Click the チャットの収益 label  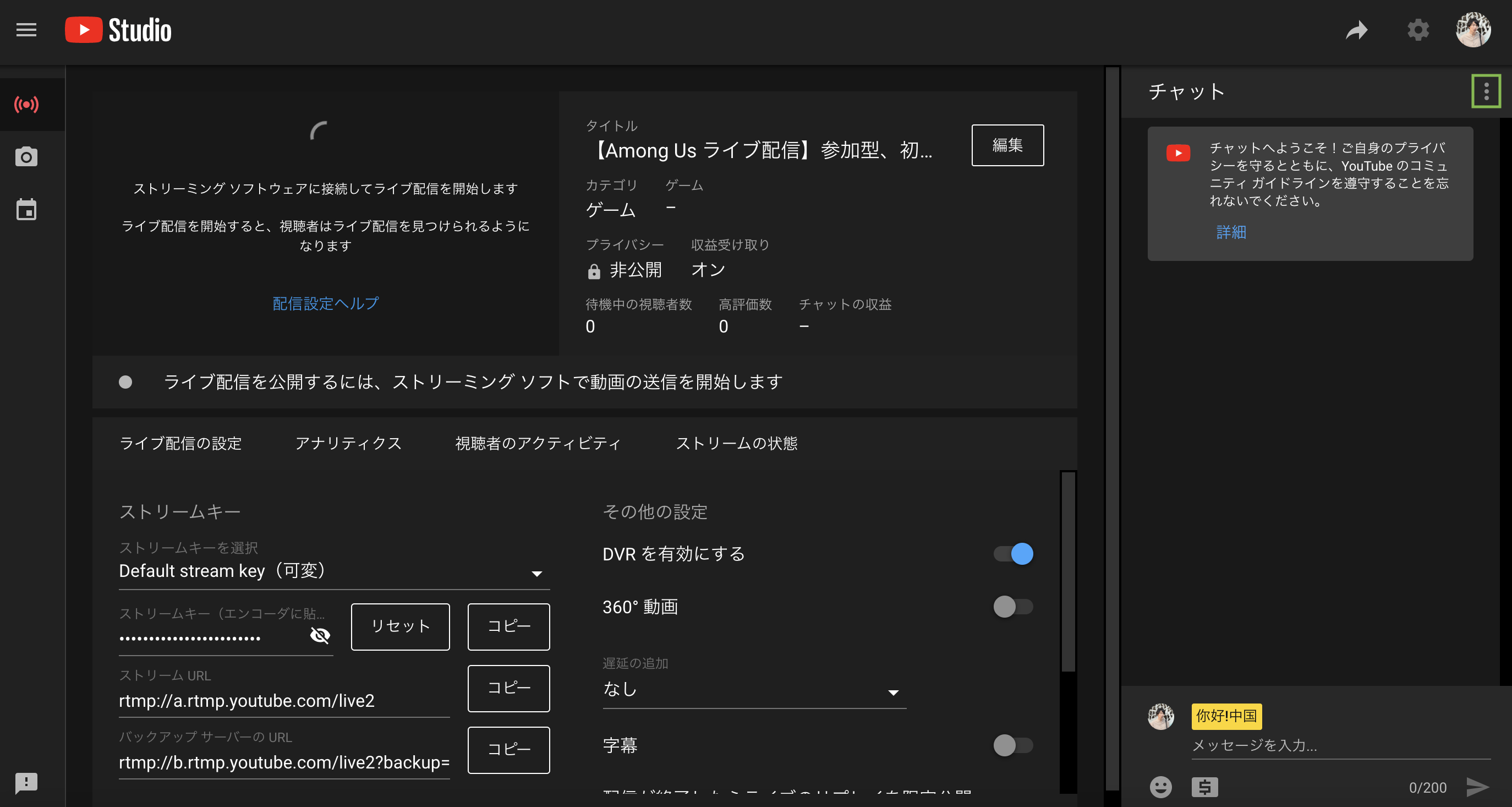[845, 305]
